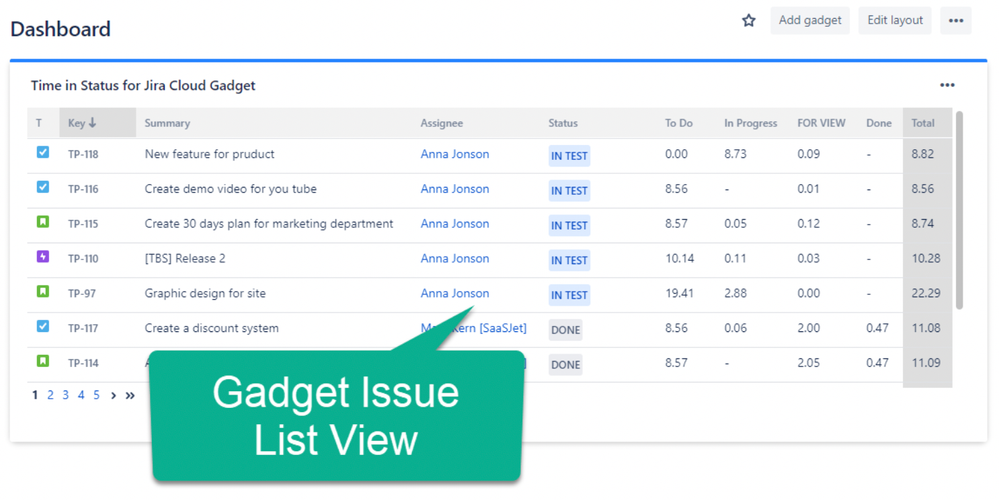
Task: Click total value 22.29
Action: point(926,294)
